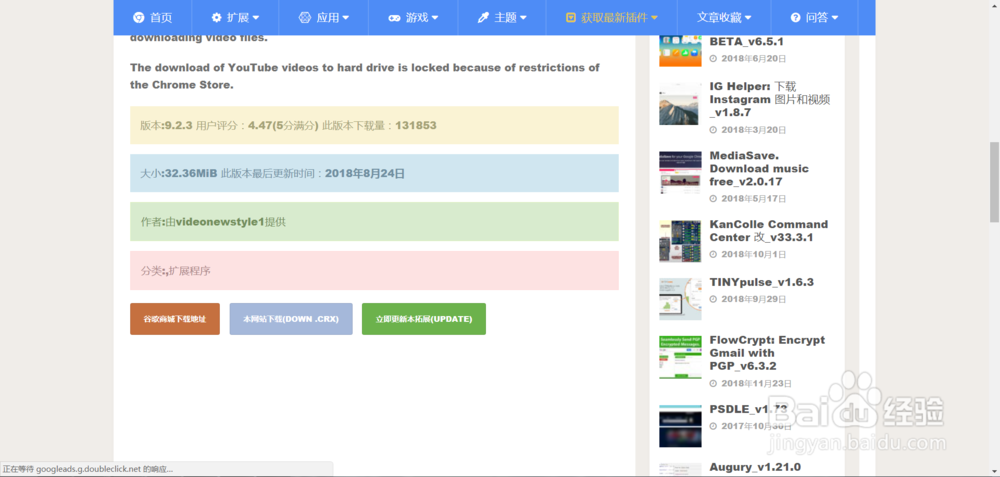
Task: Expand the 扩展 dropdown menu
Action: [x=235, y=17]
